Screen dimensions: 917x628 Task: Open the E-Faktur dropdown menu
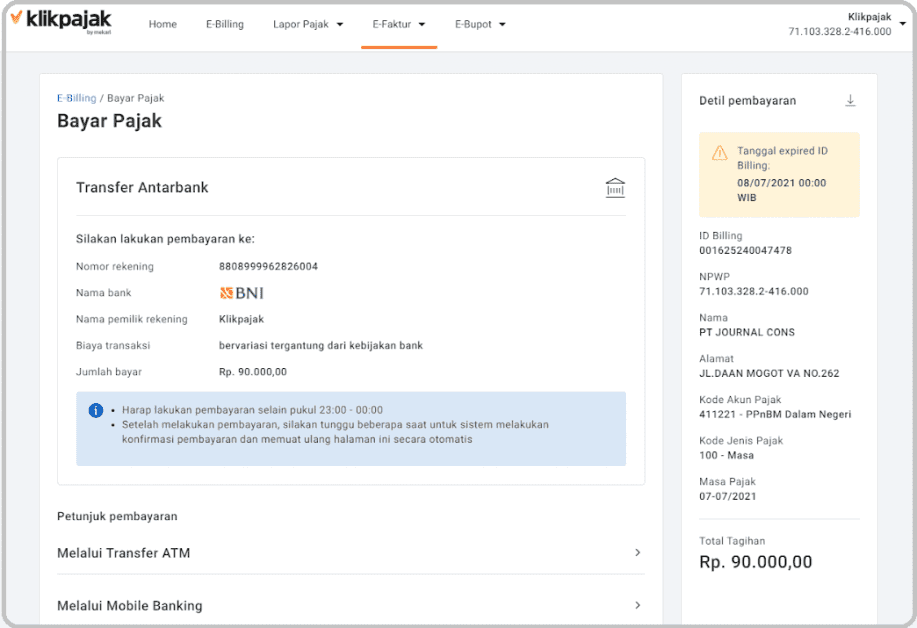coord(399,24)
